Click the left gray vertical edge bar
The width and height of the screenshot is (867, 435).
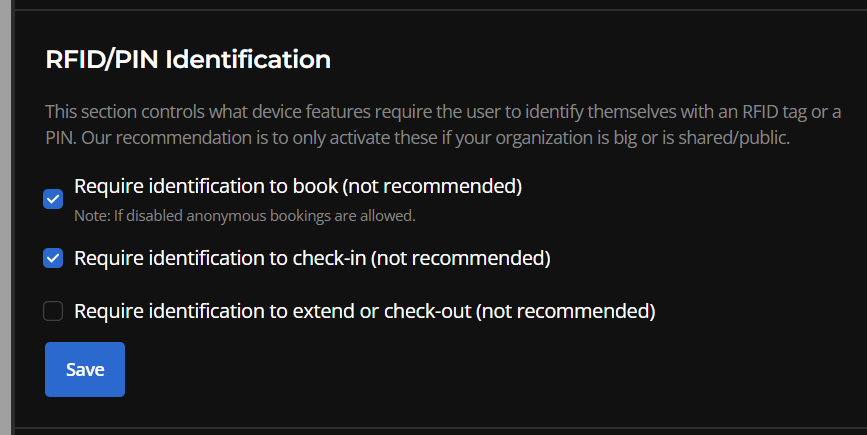(5, 217)
